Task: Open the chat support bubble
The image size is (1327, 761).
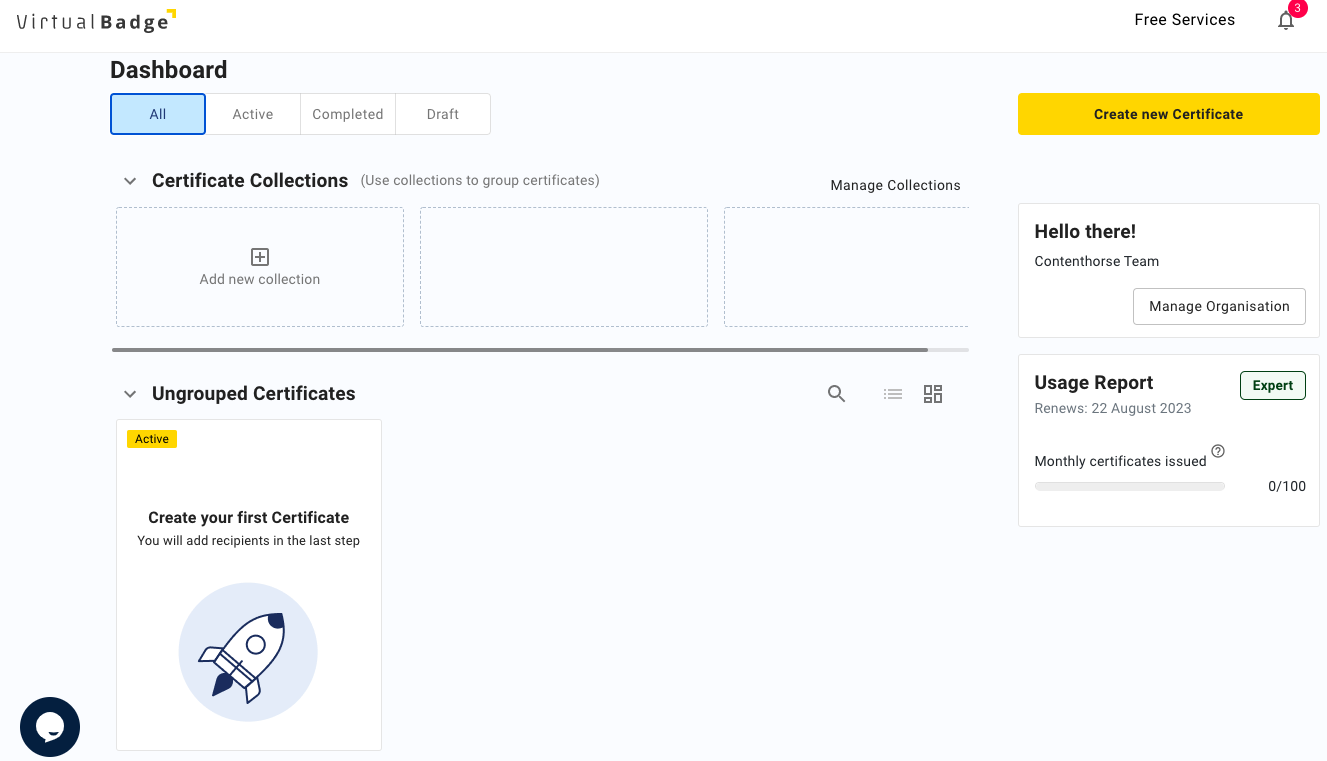Action: (49, 727)
